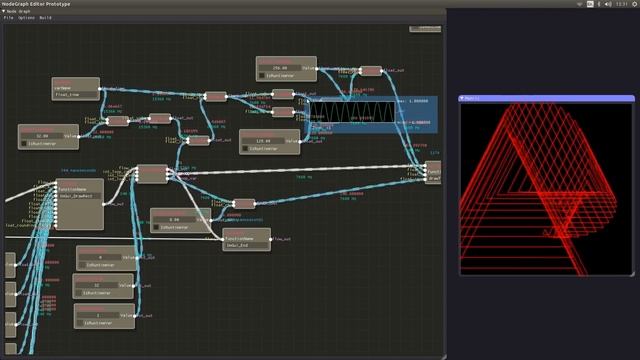
Task: Click the Value output pin of 128.00 node
Action: click(300, 142)
